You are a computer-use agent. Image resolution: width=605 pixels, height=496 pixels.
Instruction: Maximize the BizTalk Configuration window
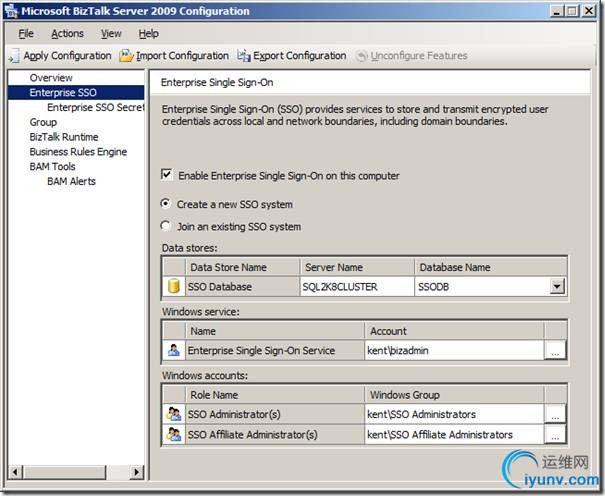(572, 11)
